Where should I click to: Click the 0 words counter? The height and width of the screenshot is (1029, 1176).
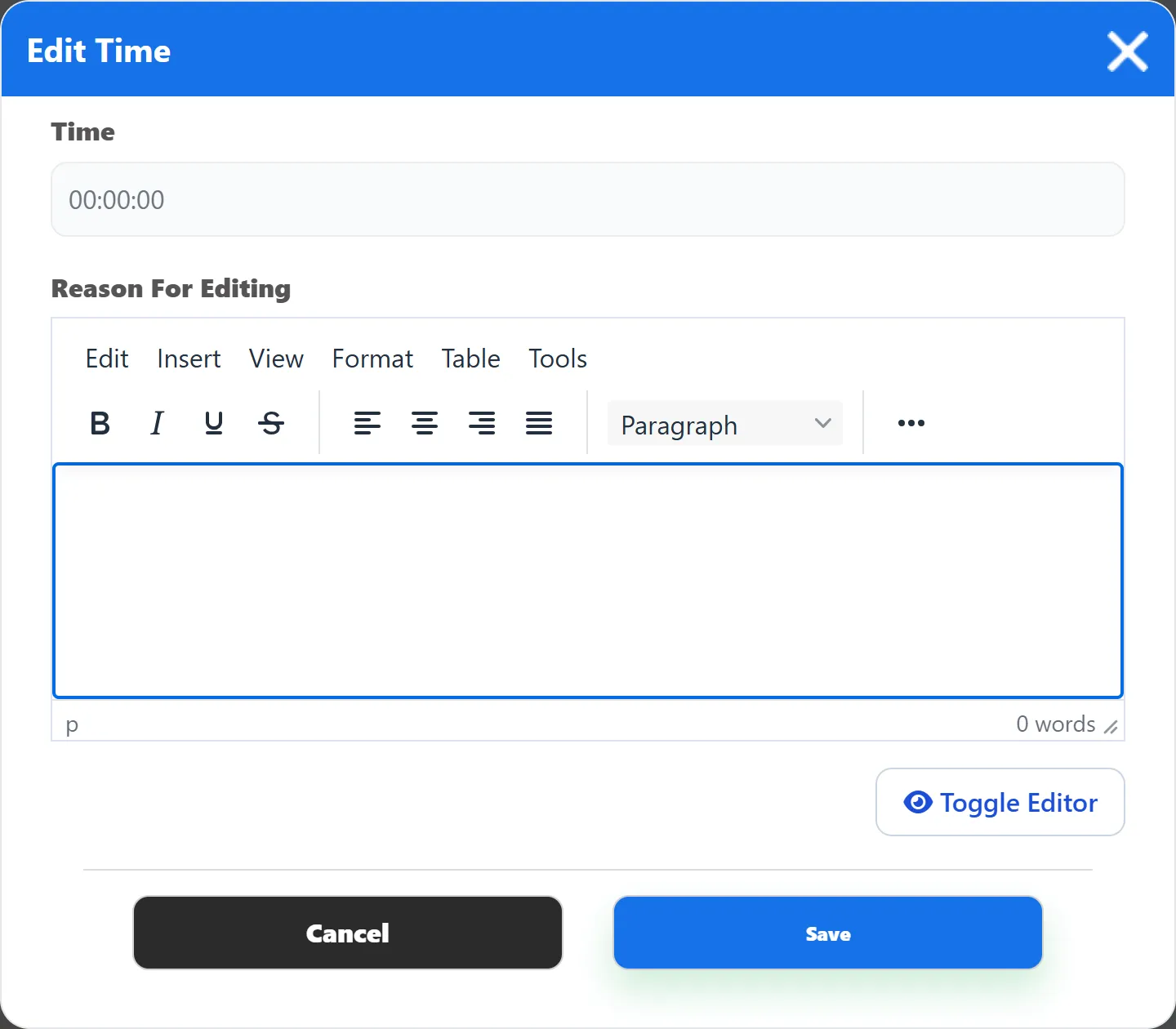(x=1055, y=724)
